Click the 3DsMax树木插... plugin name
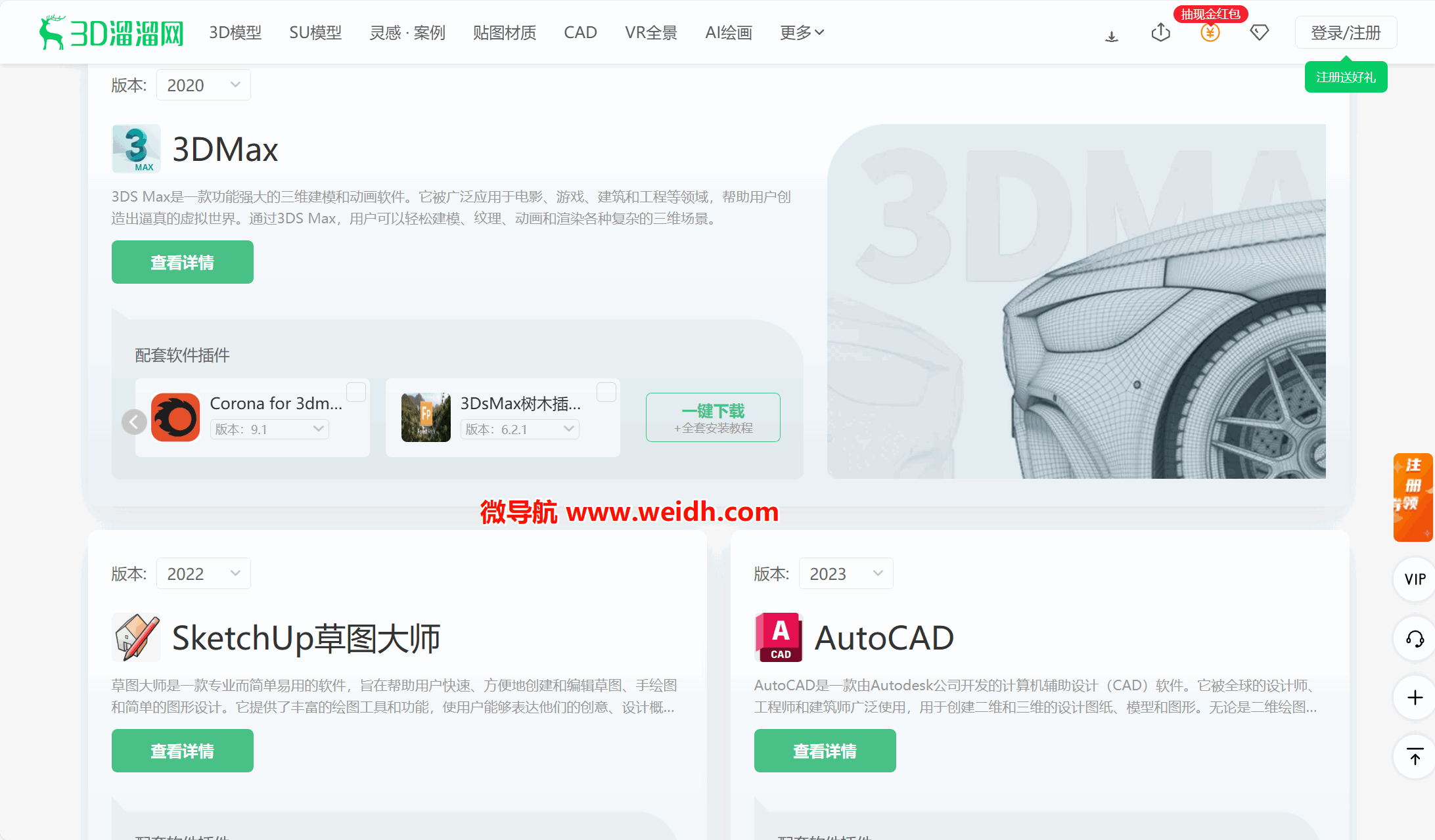Image resolution: width=1435 pixels, height=840 pixels. coord(520,403)
